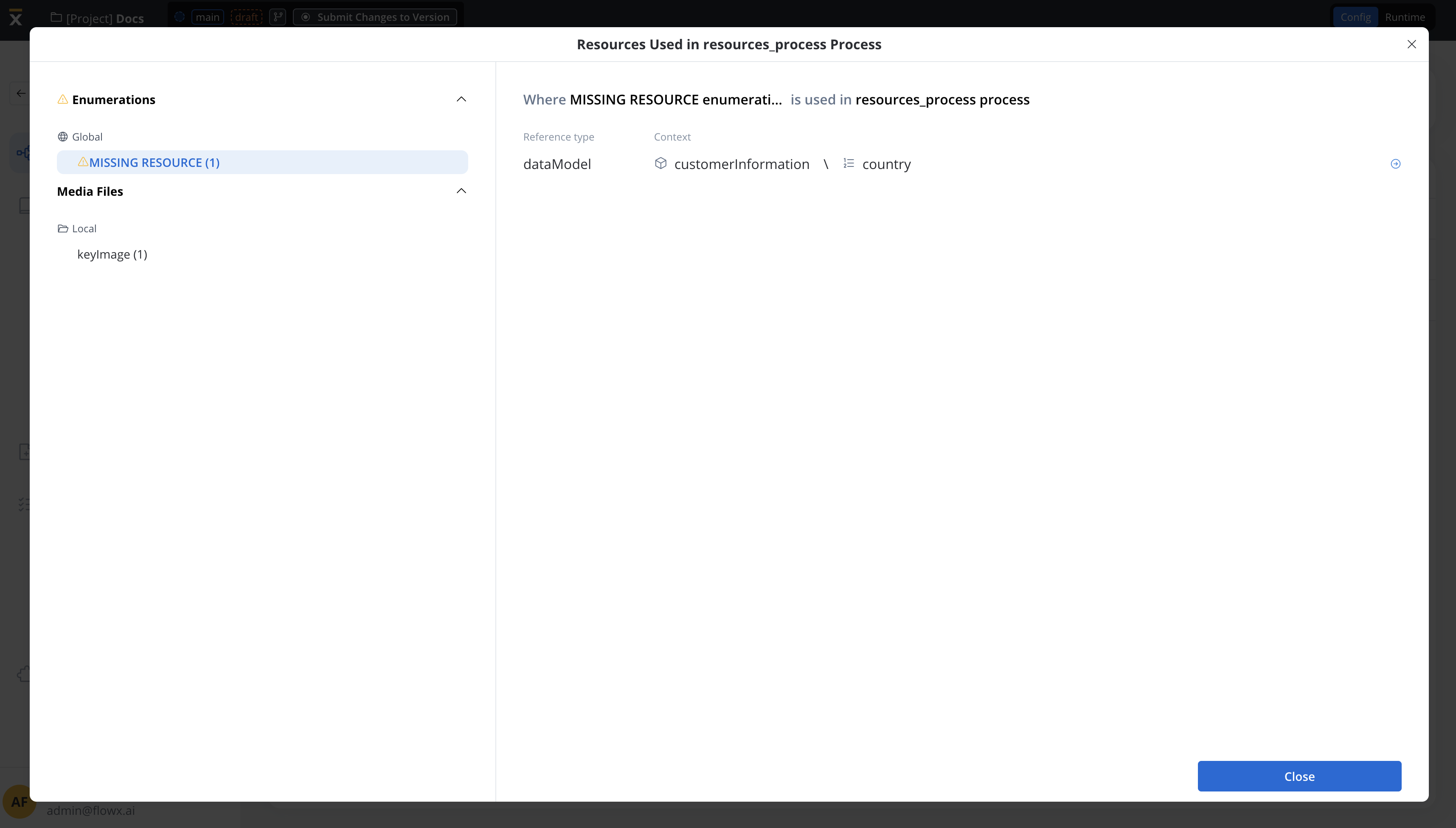Click the Enumerations section heading
Screen dimensions: 1456x828
click(114, 99)
